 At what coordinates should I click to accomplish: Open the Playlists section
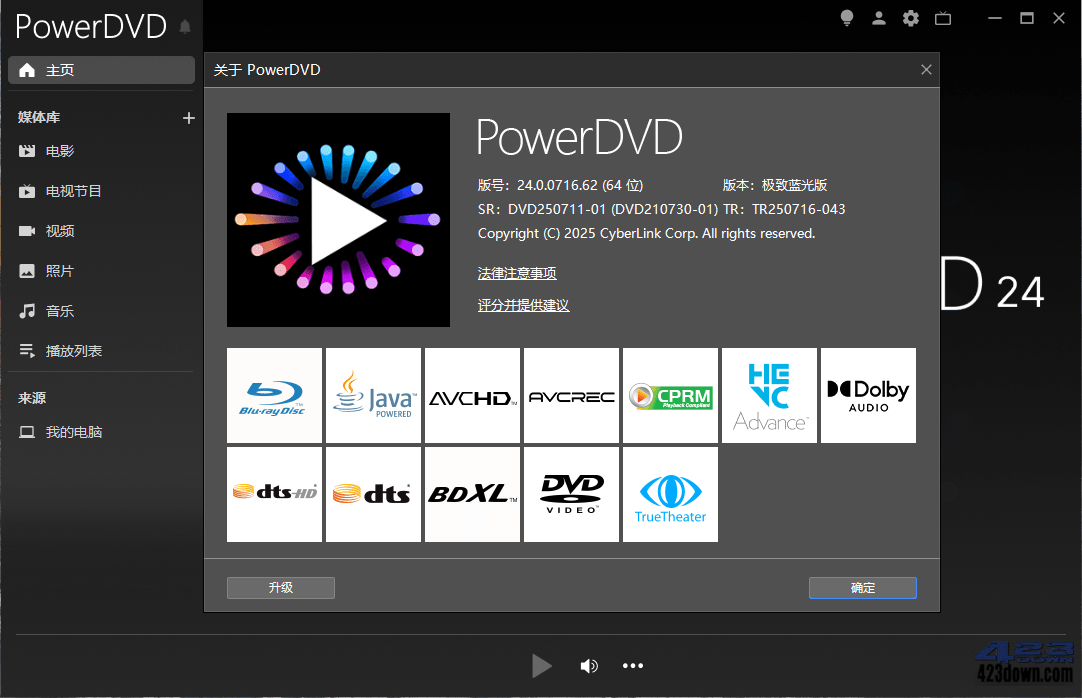tap(71, 350)
